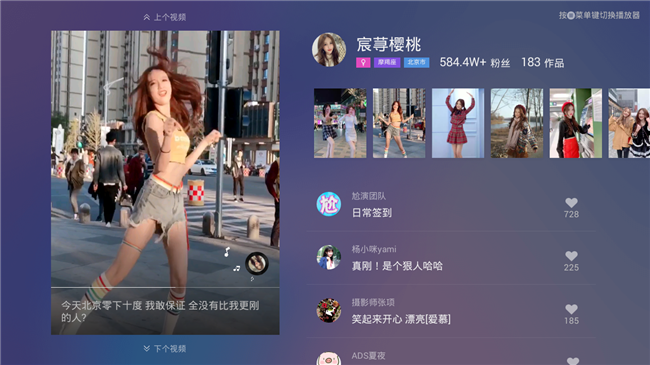Open 摄影师张項 commenter avatar
Screen dimensions: 650x365
click(329, 310)
